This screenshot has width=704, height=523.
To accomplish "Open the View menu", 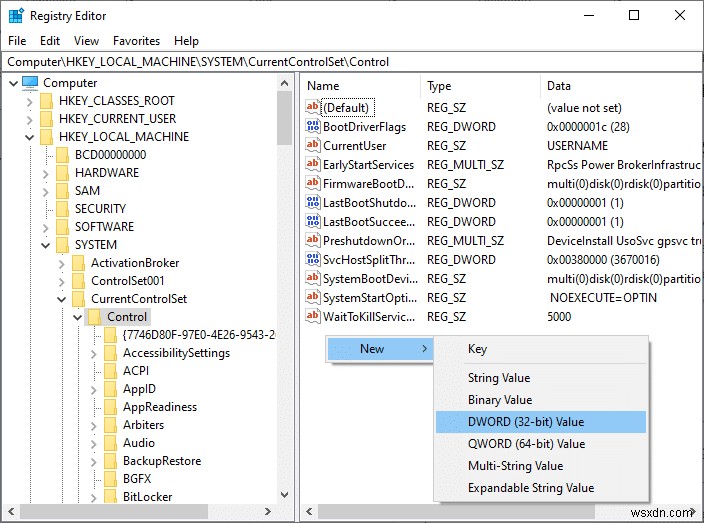I will click(x=86, y=41).
